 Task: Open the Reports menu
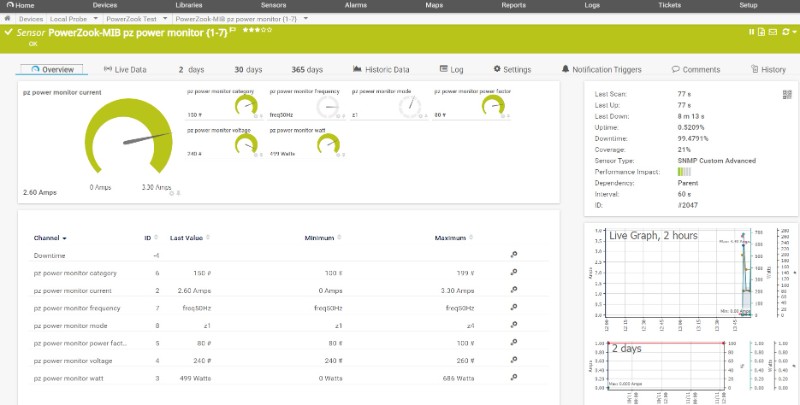coord(513,5)
